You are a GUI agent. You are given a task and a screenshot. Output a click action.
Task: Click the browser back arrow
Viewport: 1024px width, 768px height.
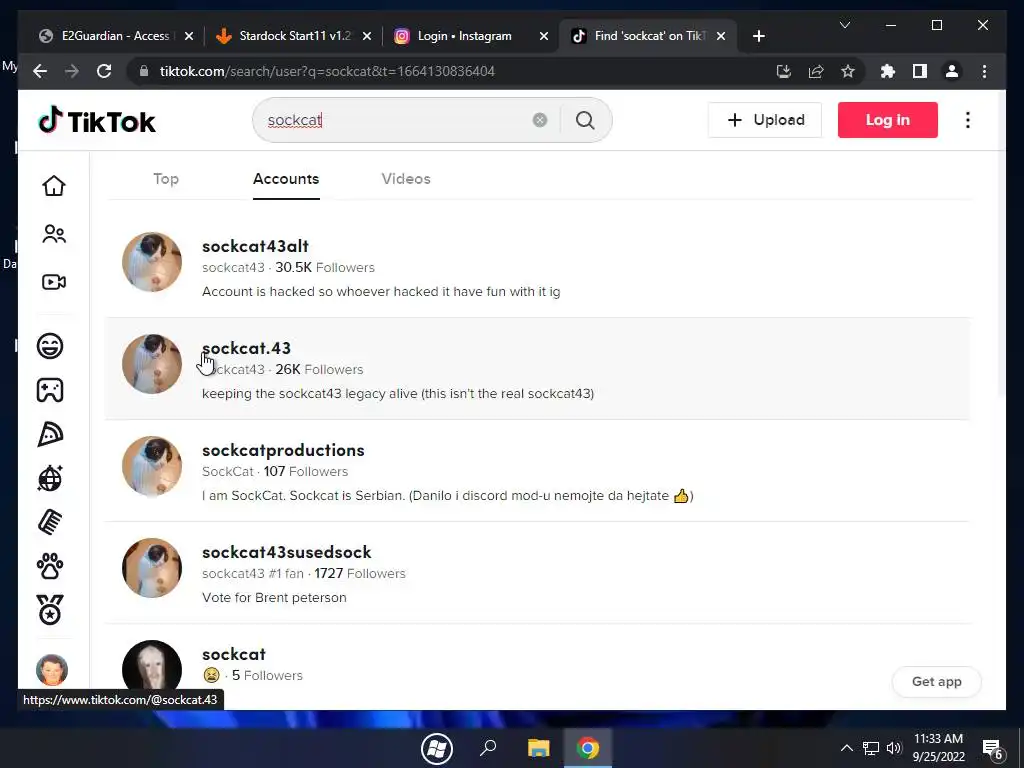tap(40, 71)
